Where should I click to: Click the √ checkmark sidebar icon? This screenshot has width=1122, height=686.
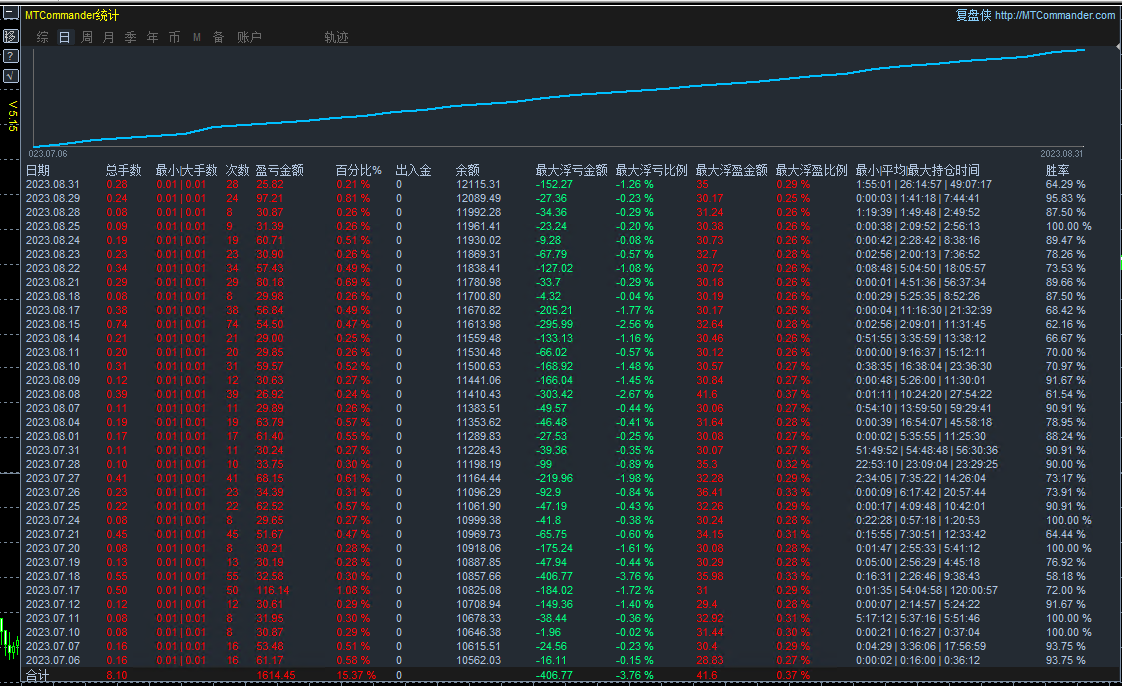11,75
